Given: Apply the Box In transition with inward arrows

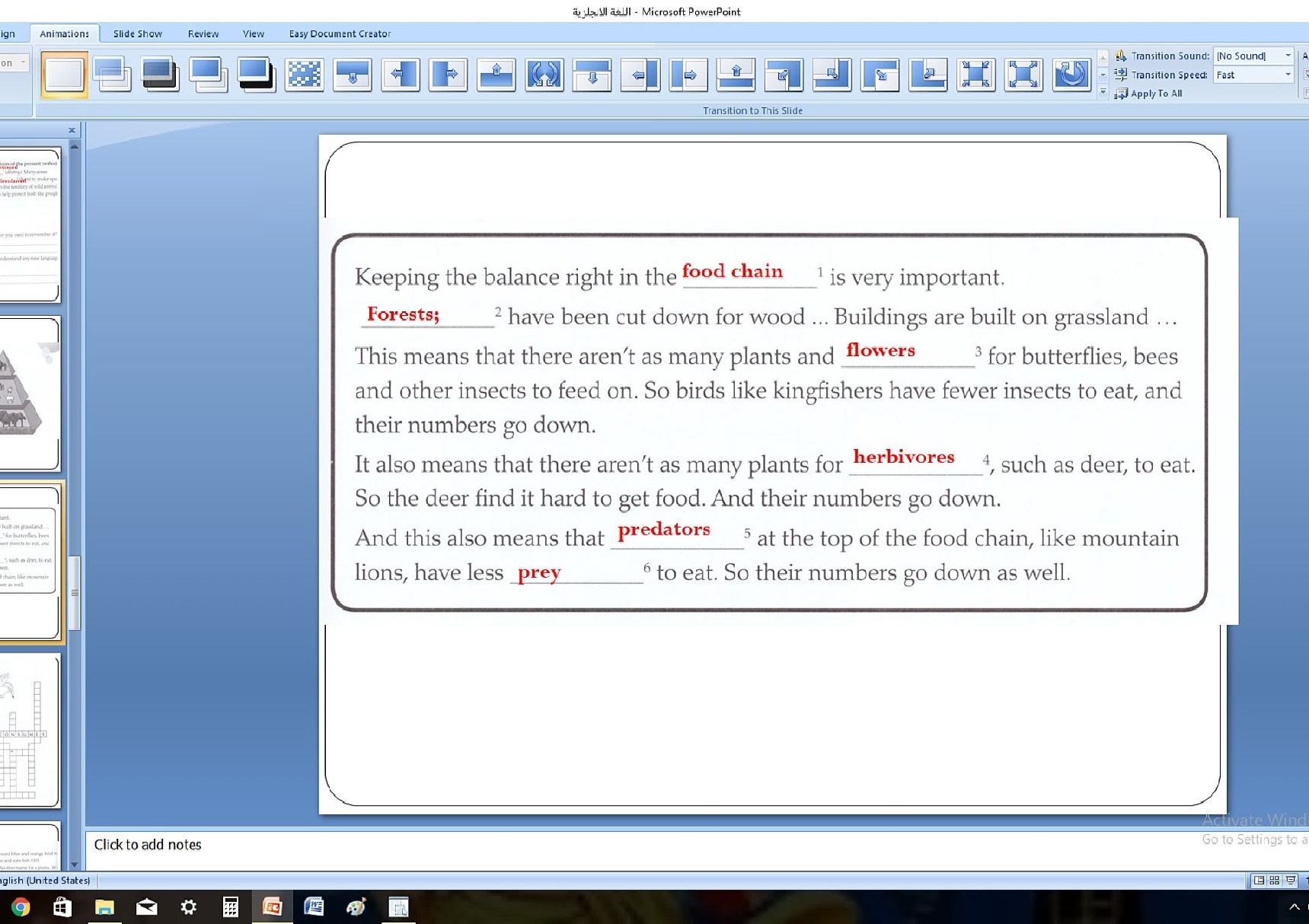Looking at the screenshot, I should pos(975,75).
